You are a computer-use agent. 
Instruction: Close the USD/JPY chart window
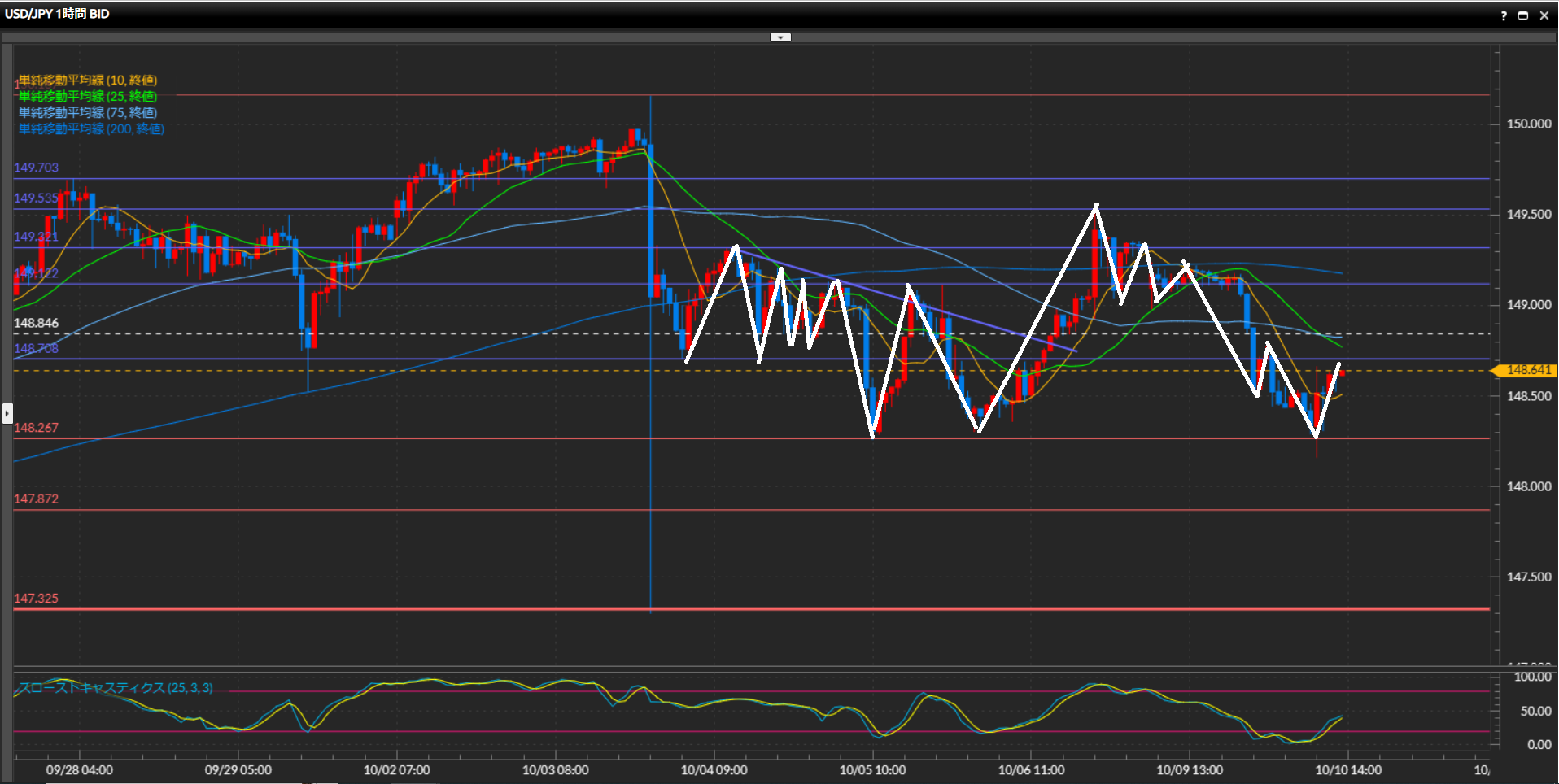[1544, 15]
